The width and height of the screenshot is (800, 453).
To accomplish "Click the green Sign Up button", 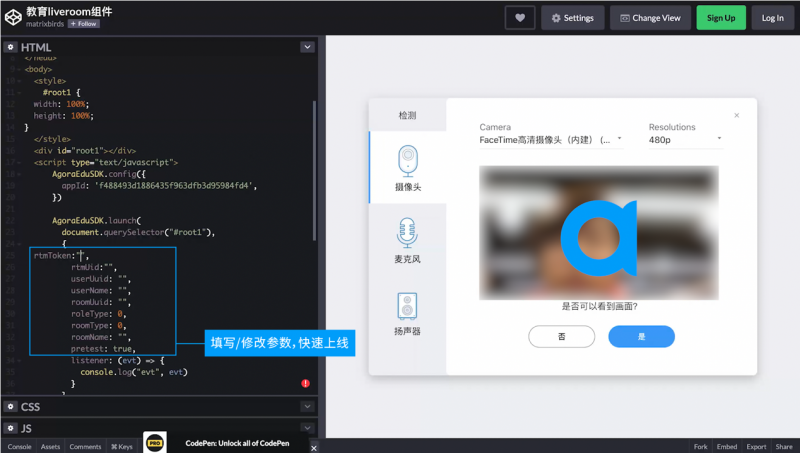I will [x=721, y=17].
